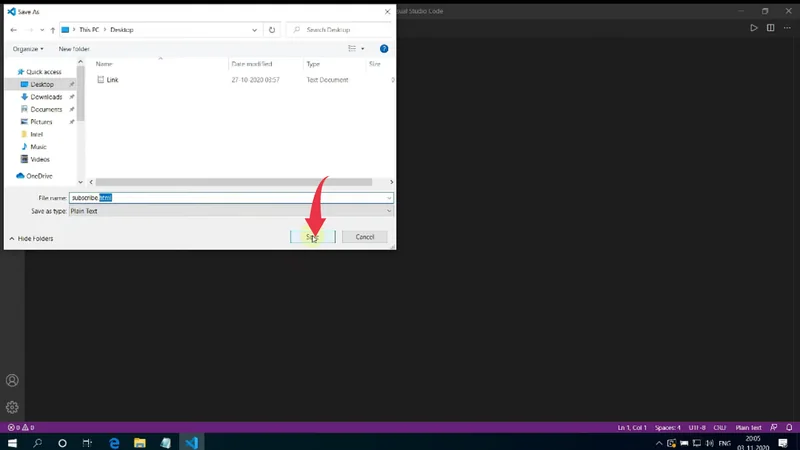Image resolution: width=800 pixels, height=450 pixels.
Task: Open the Manage gear icon
Action: [12, 407]
